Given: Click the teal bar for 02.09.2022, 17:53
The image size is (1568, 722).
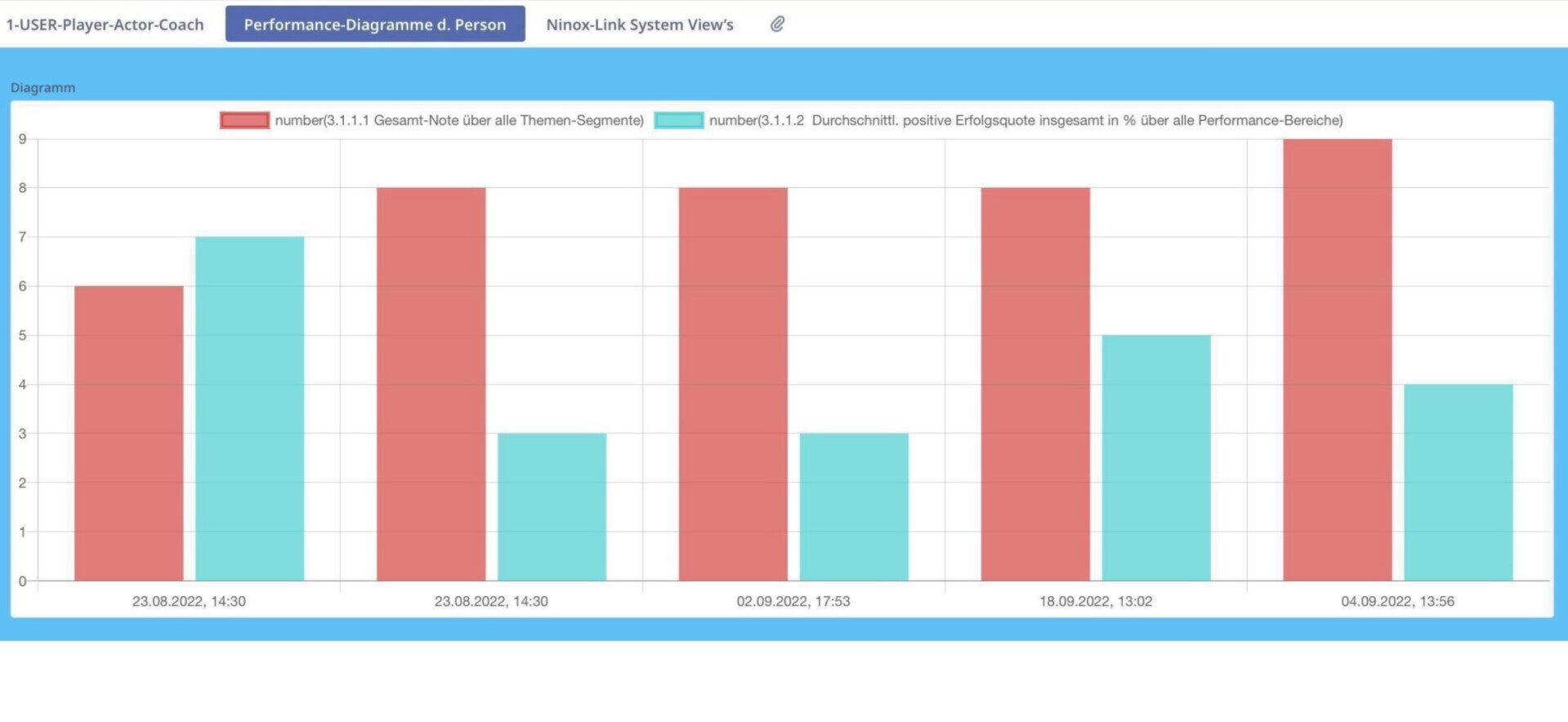Looking at the screenshot, I should click(x=854, y=506).
